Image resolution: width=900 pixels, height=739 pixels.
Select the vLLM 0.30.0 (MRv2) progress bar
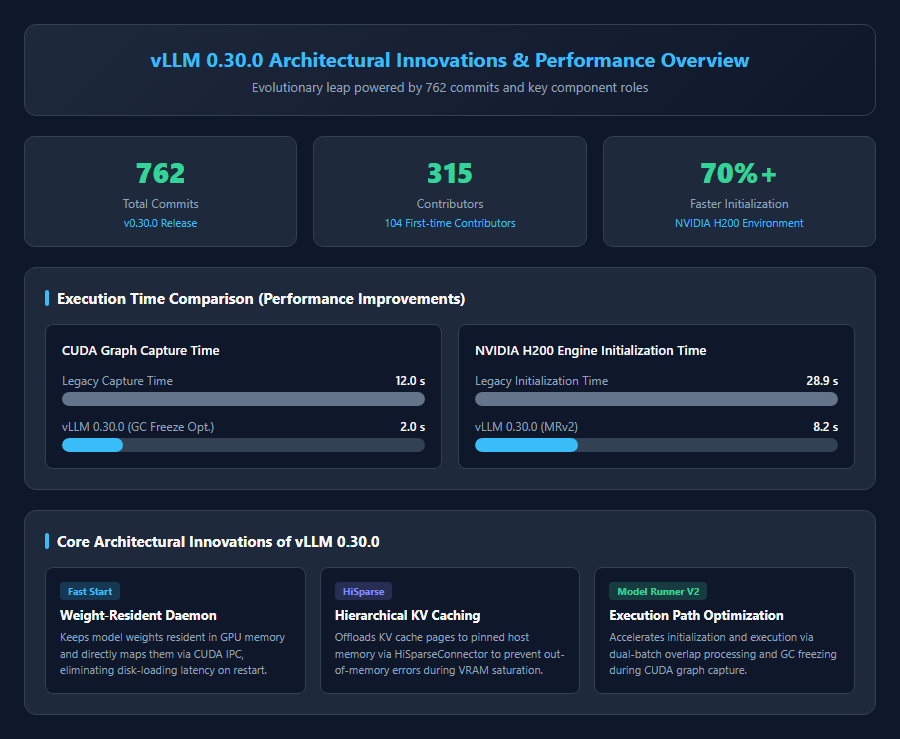(657, 445)
